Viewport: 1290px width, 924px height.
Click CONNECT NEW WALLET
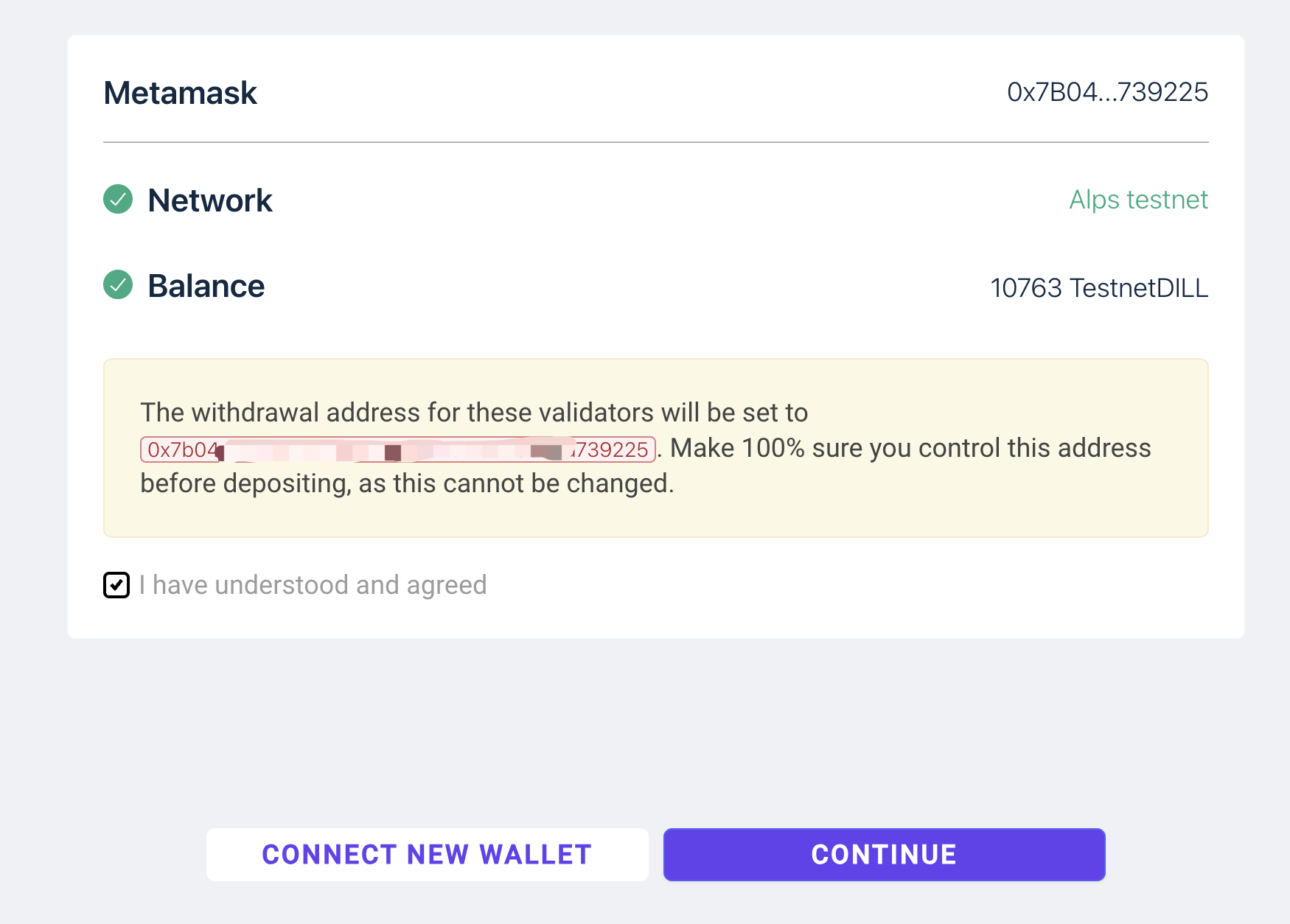point(427,855)
